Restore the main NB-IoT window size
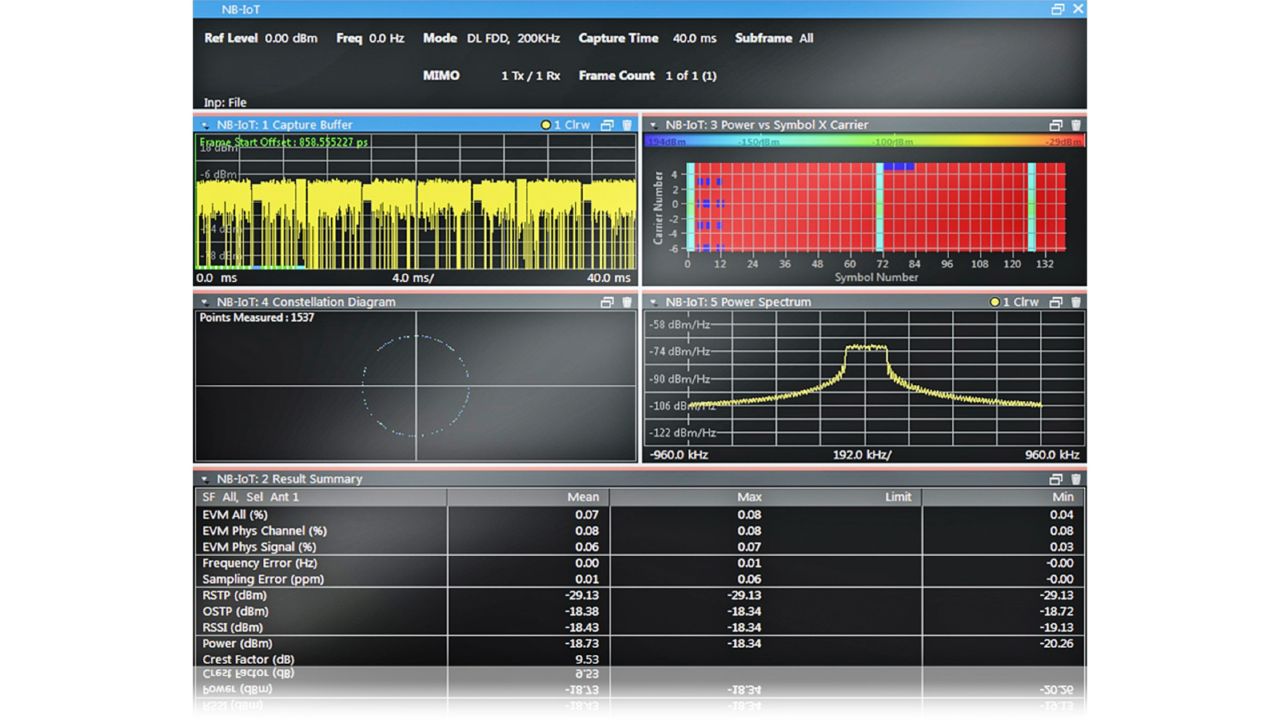Viewport: 1280px width, 720px height. coord(1058,9)
